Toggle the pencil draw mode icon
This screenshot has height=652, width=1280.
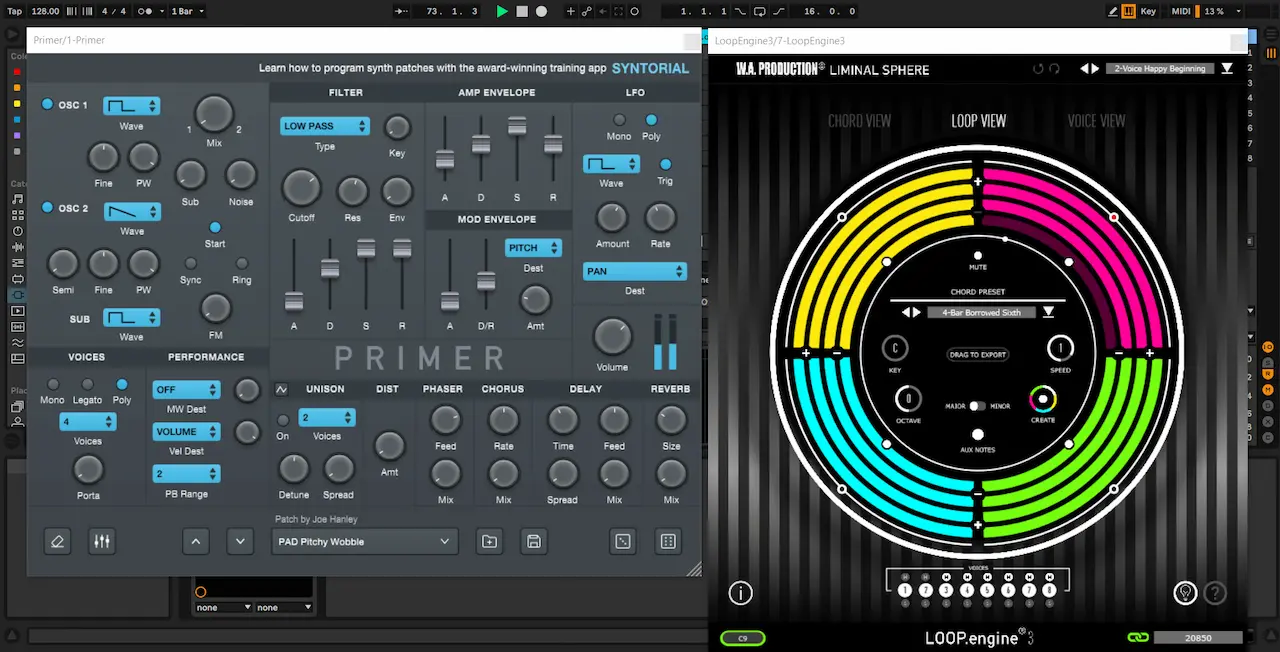pos(1114,11)
